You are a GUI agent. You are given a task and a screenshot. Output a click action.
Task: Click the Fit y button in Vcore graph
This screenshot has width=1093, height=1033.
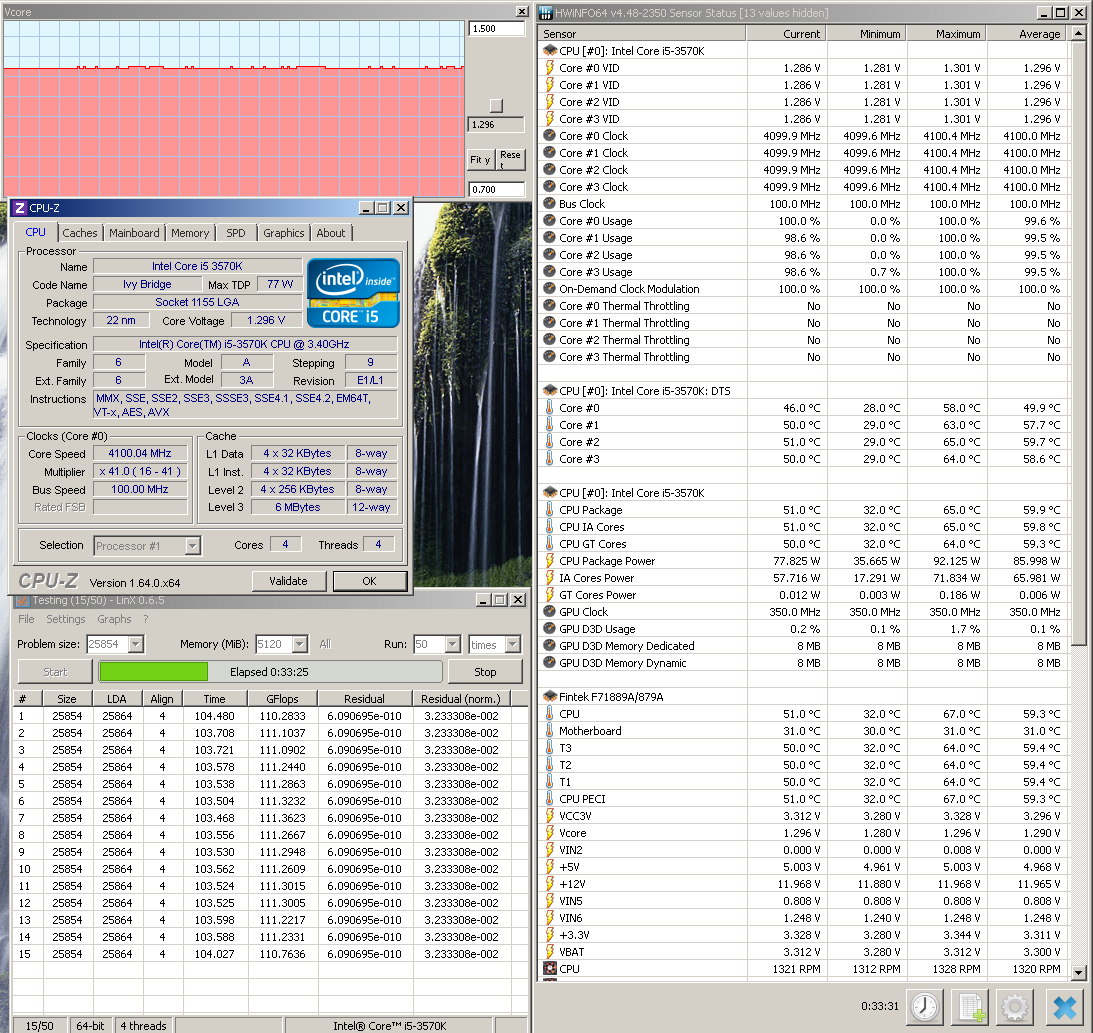480,160
